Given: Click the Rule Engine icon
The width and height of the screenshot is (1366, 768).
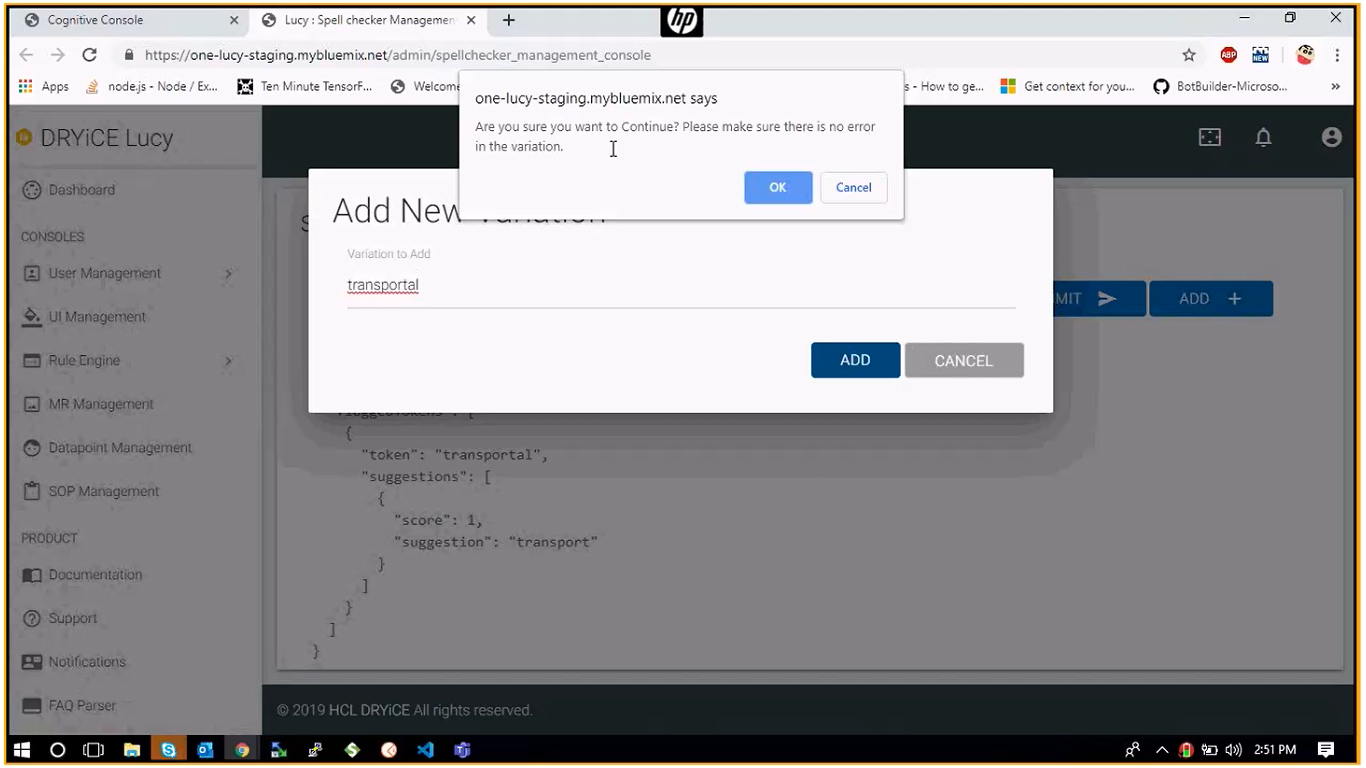Looking at the screenshot, I should pyautogui.click(x=32, y=361).
